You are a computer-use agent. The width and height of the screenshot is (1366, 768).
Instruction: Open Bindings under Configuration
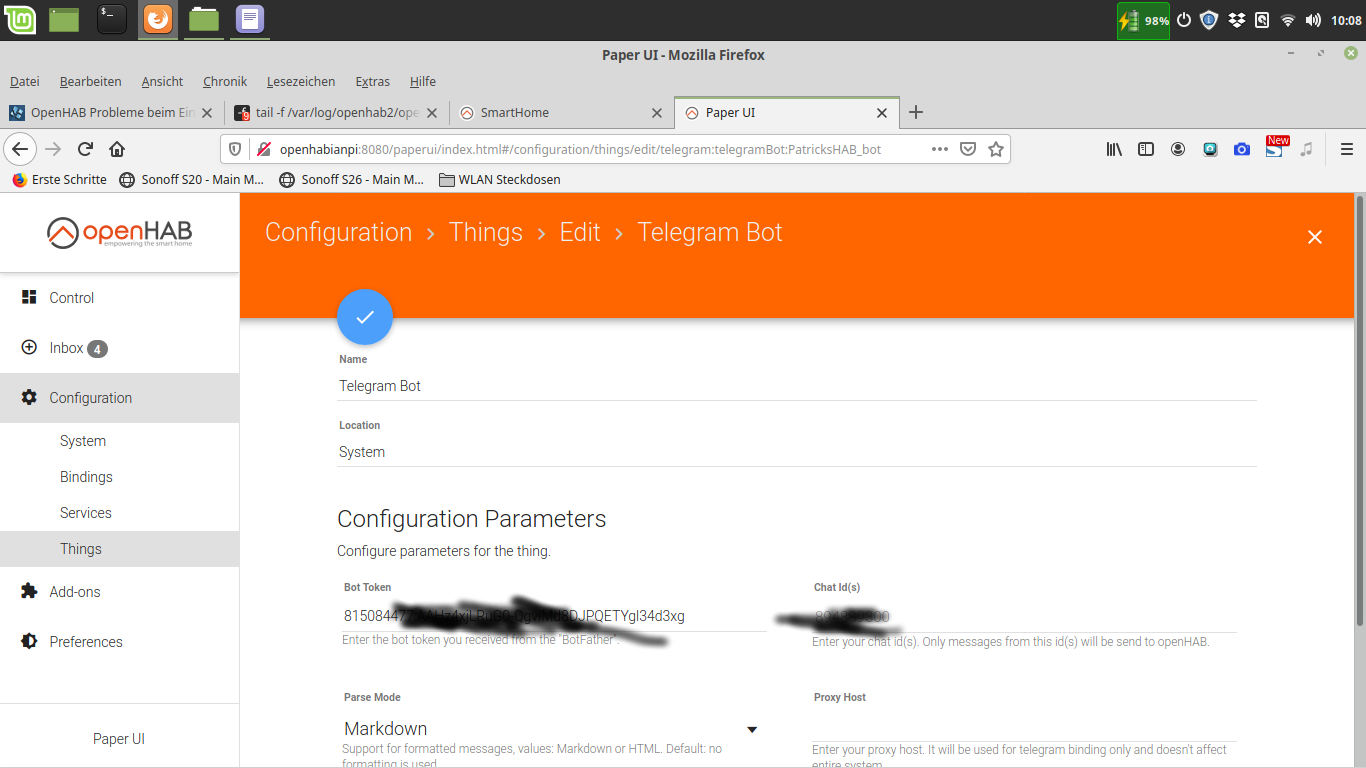click(x=119, y=477)
